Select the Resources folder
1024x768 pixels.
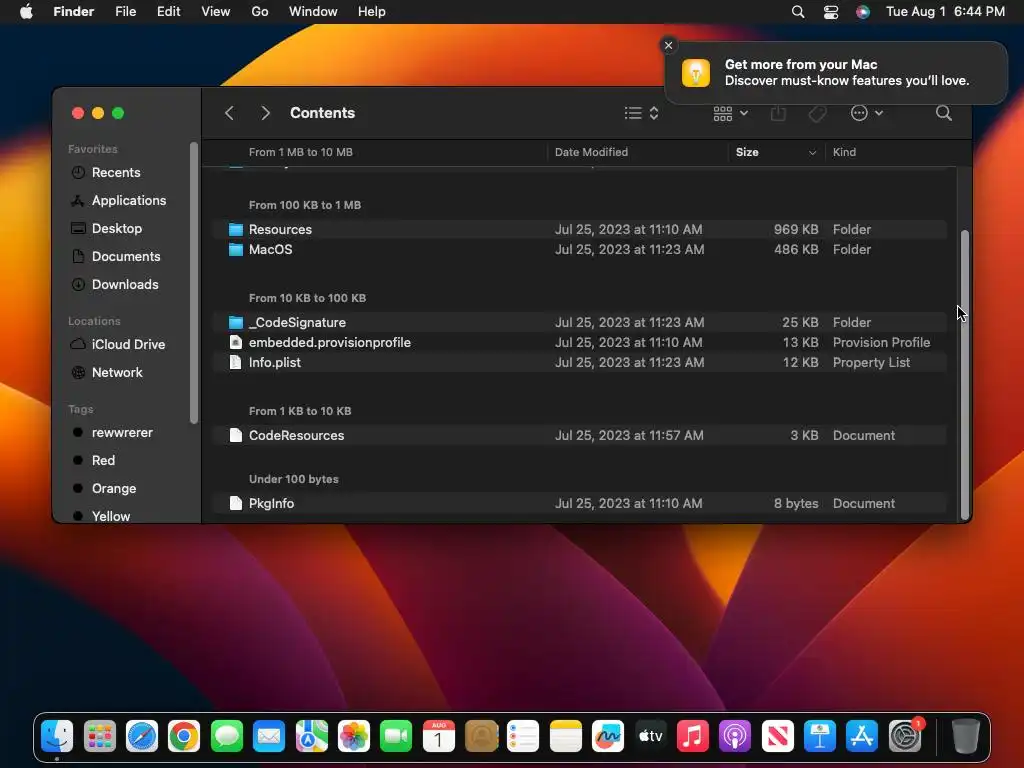(580, 229)
